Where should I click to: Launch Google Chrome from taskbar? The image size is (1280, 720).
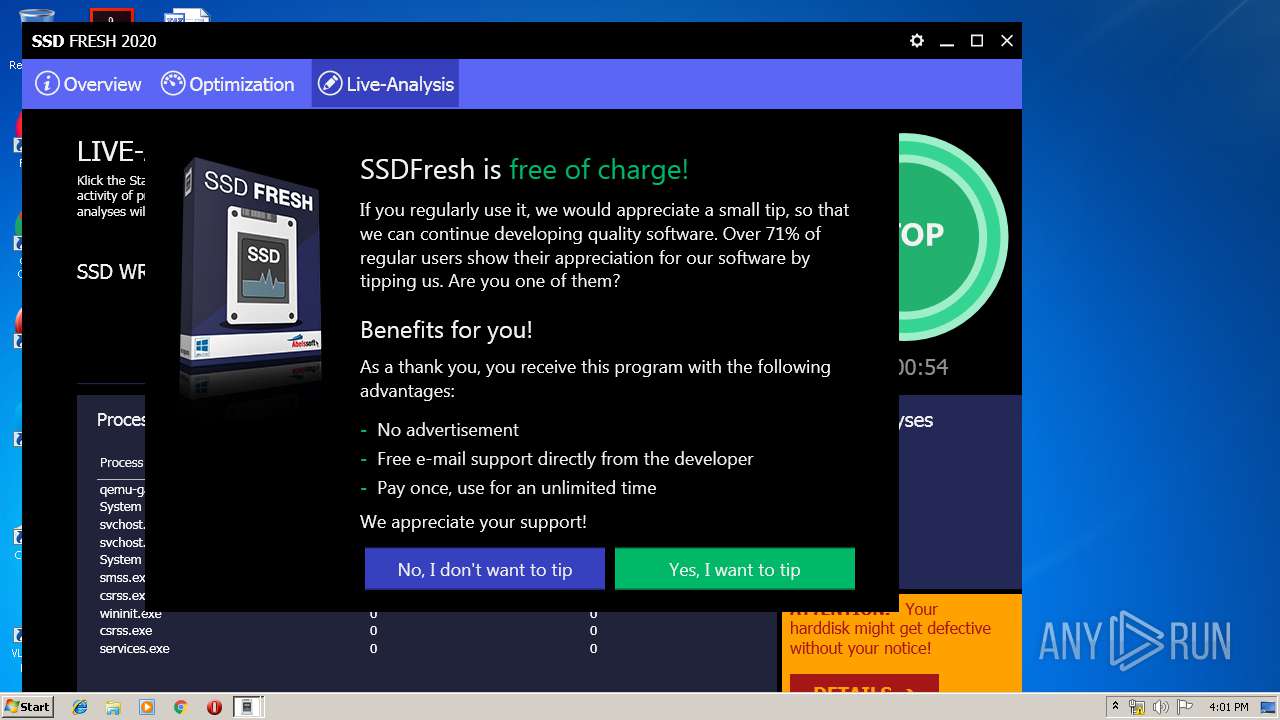180,707
